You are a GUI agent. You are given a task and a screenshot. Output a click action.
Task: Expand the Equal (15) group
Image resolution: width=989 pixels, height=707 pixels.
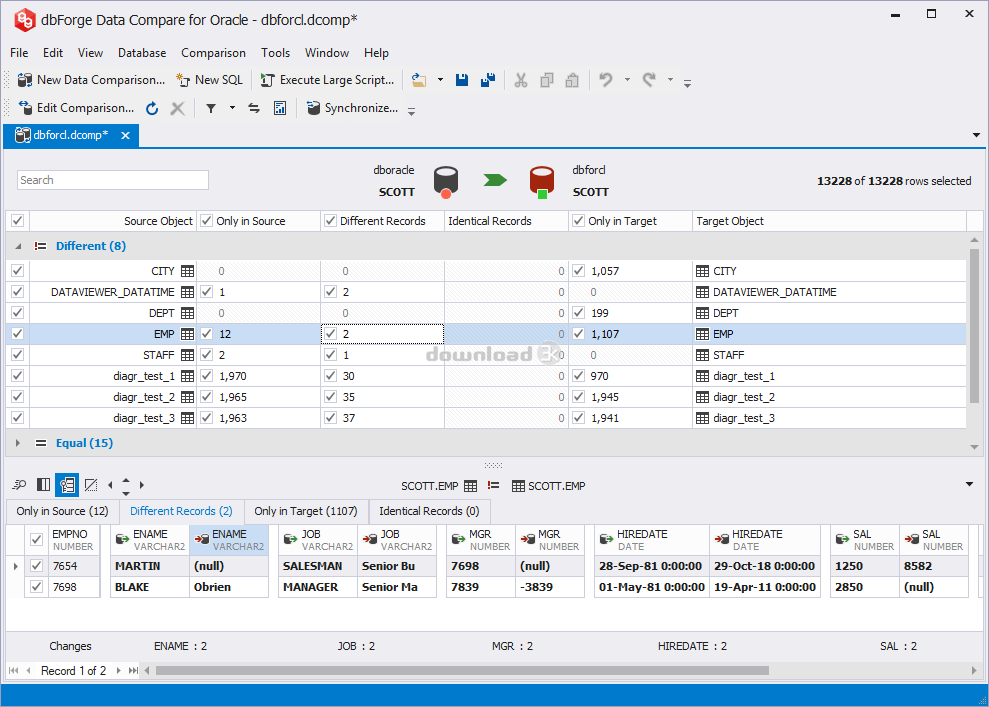pyautogui.click(x=18, y=443)
